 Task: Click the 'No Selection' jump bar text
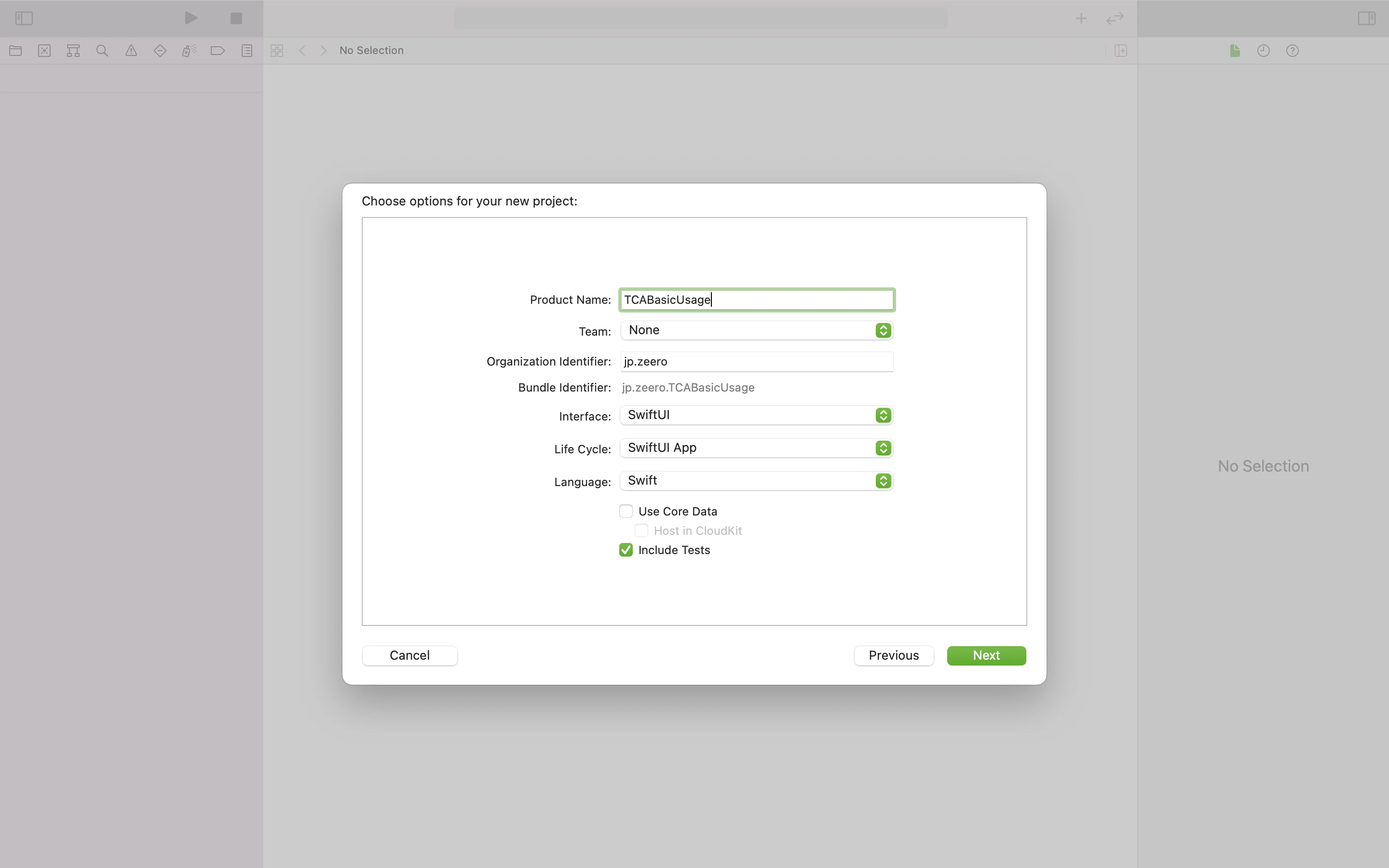click(x=371, y=51)
